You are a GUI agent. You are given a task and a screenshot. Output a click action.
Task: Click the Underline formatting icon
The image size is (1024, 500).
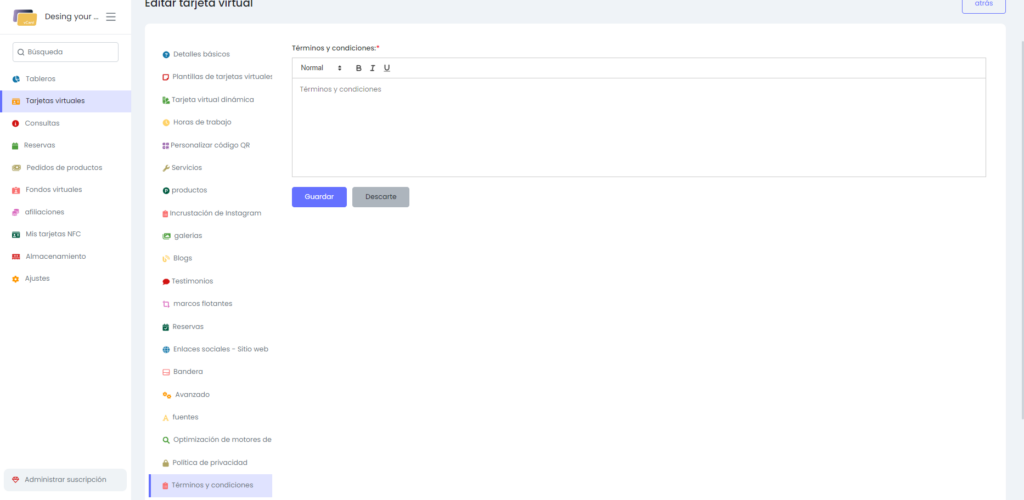click(x=387, y=68)
